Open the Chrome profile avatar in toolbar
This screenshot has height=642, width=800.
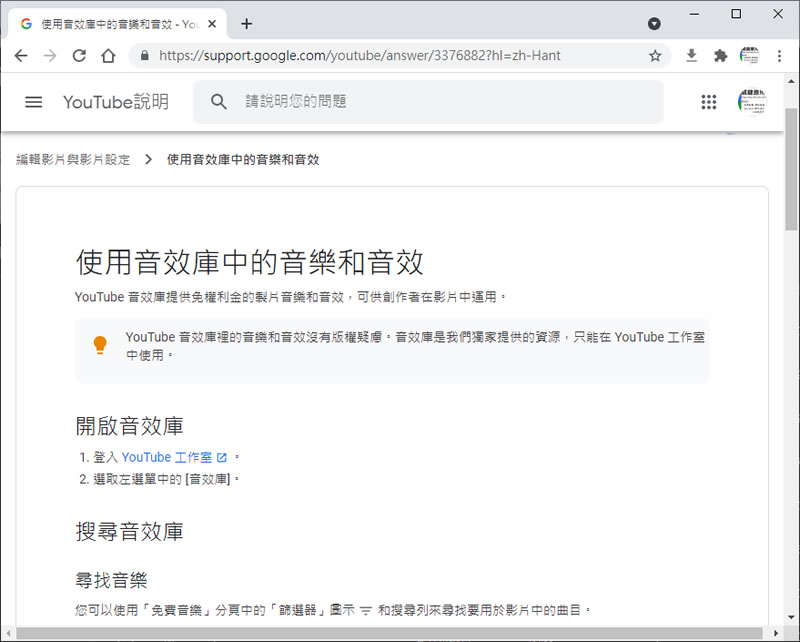(x=749, y=56)
